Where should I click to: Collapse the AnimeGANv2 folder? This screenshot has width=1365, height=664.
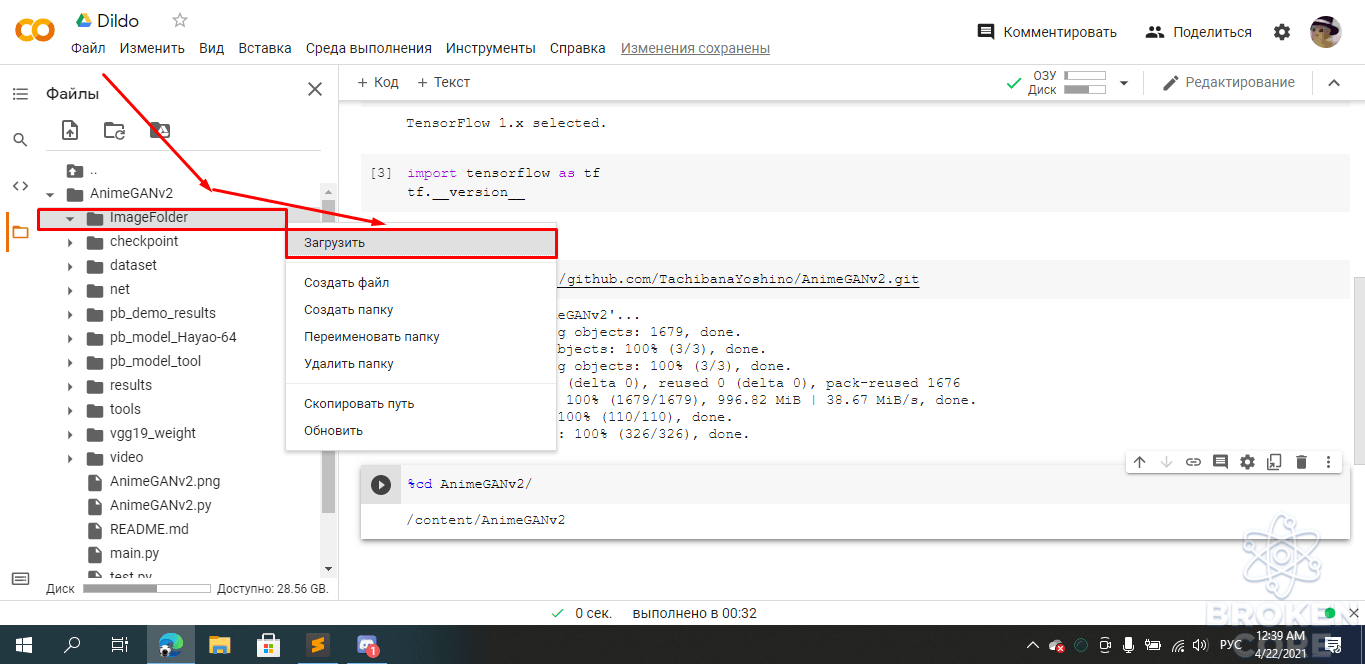click(x=50, y=194)
